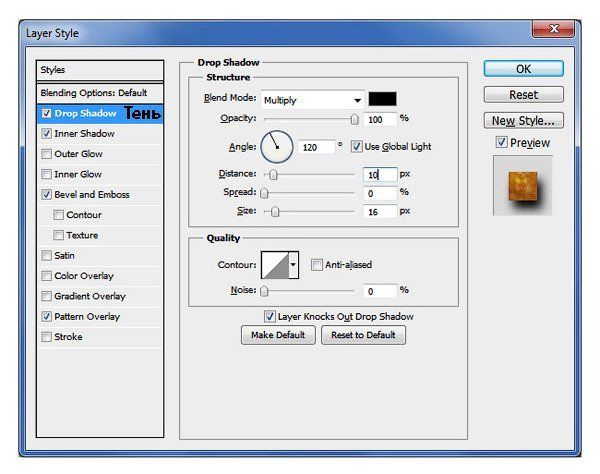Enable the Contour sub-option checkbox
The height and width of the screenshot is (474, 600).
pos(58,215)
